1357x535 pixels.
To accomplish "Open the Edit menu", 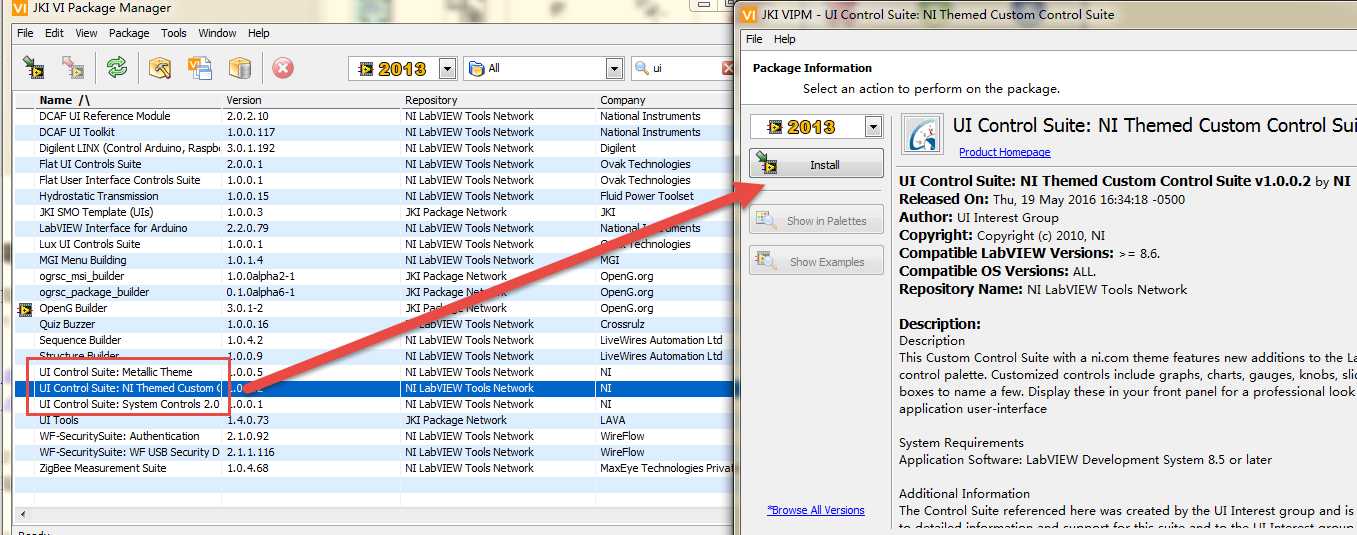I will [54, 33].
